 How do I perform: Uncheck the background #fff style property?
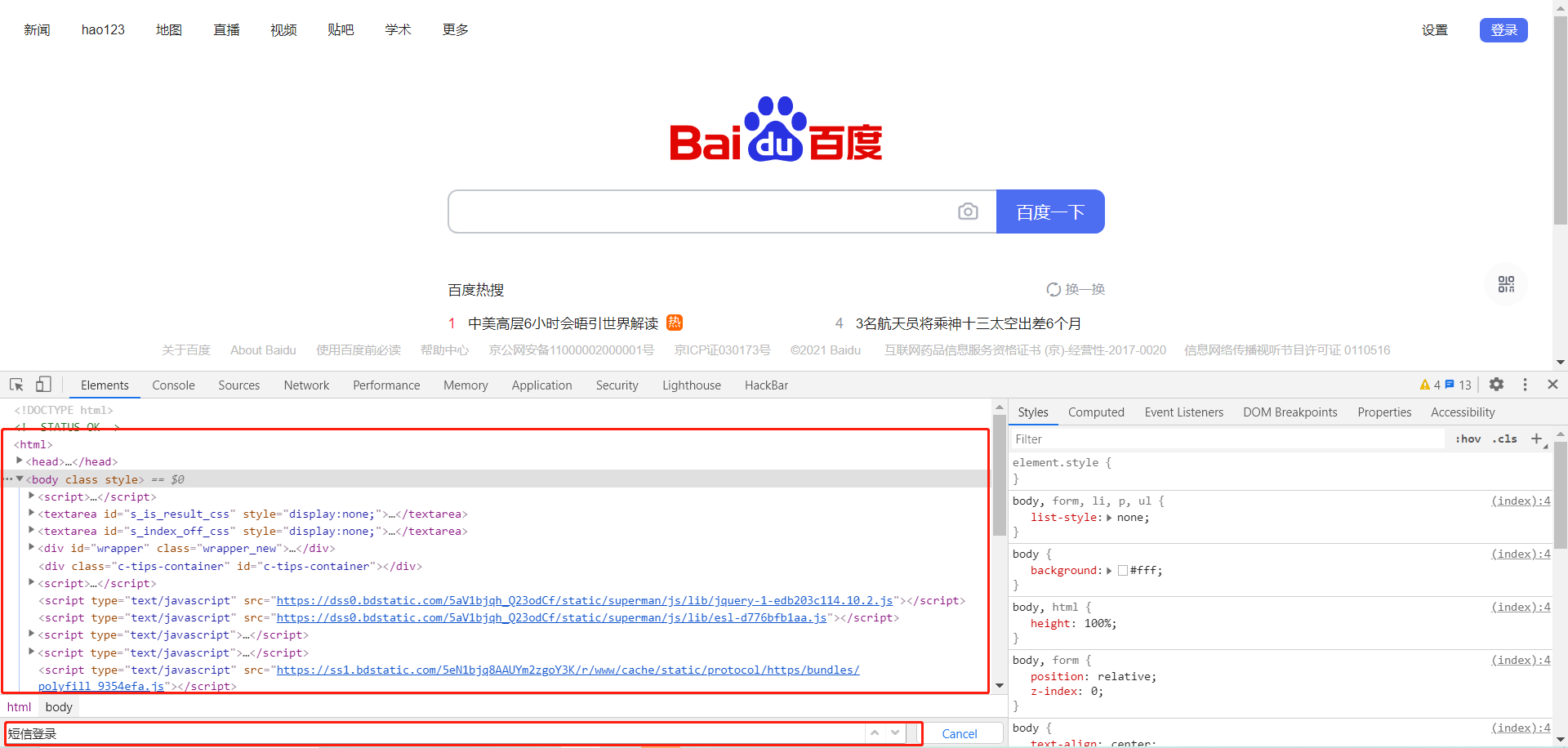click(x=1020, y=570)
